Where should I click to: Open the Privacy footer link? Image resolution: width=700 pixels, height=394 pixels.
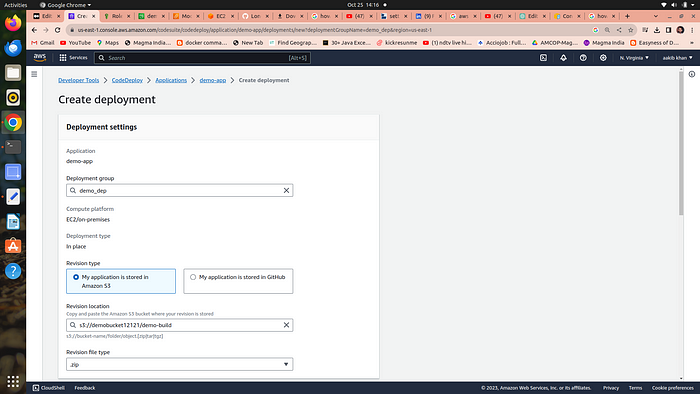pos(611,388)
